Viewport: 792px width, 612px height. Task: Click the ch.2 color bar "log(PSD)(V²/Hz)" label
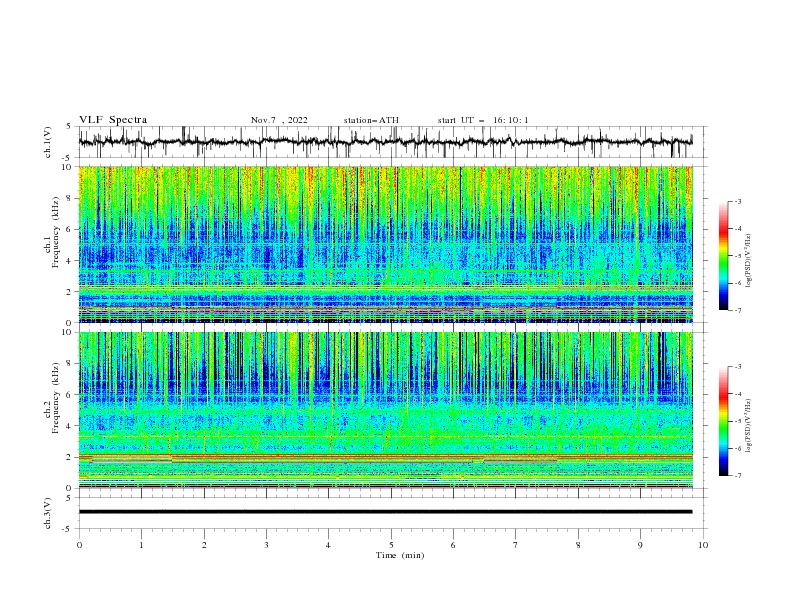[749, 426]
